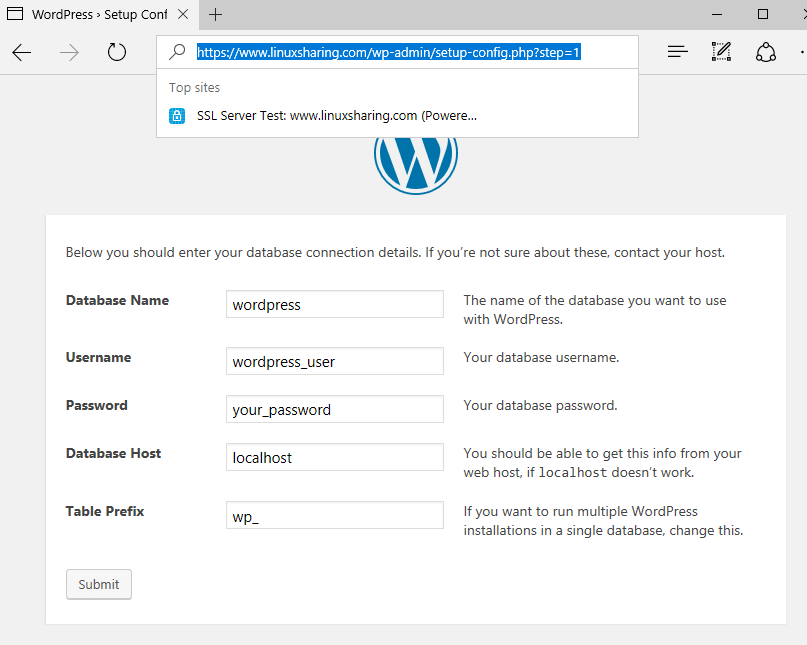Focus the Username field with wordpress_user
Viewport: 807px width, 645px height.
coord(334,361)
